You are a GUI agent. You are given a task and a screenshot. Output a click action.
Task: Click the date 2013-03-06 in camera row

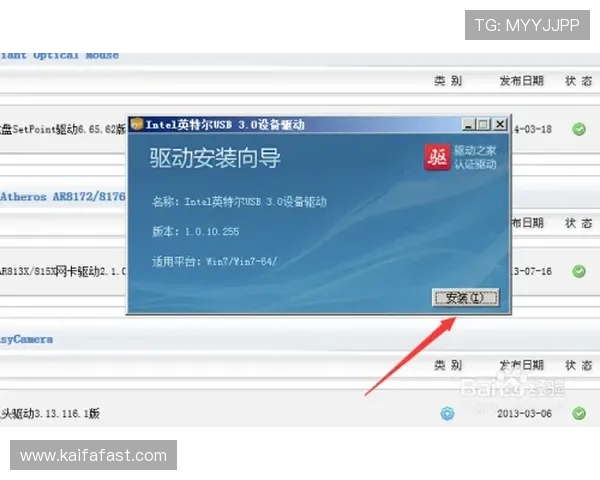(524, 413)
